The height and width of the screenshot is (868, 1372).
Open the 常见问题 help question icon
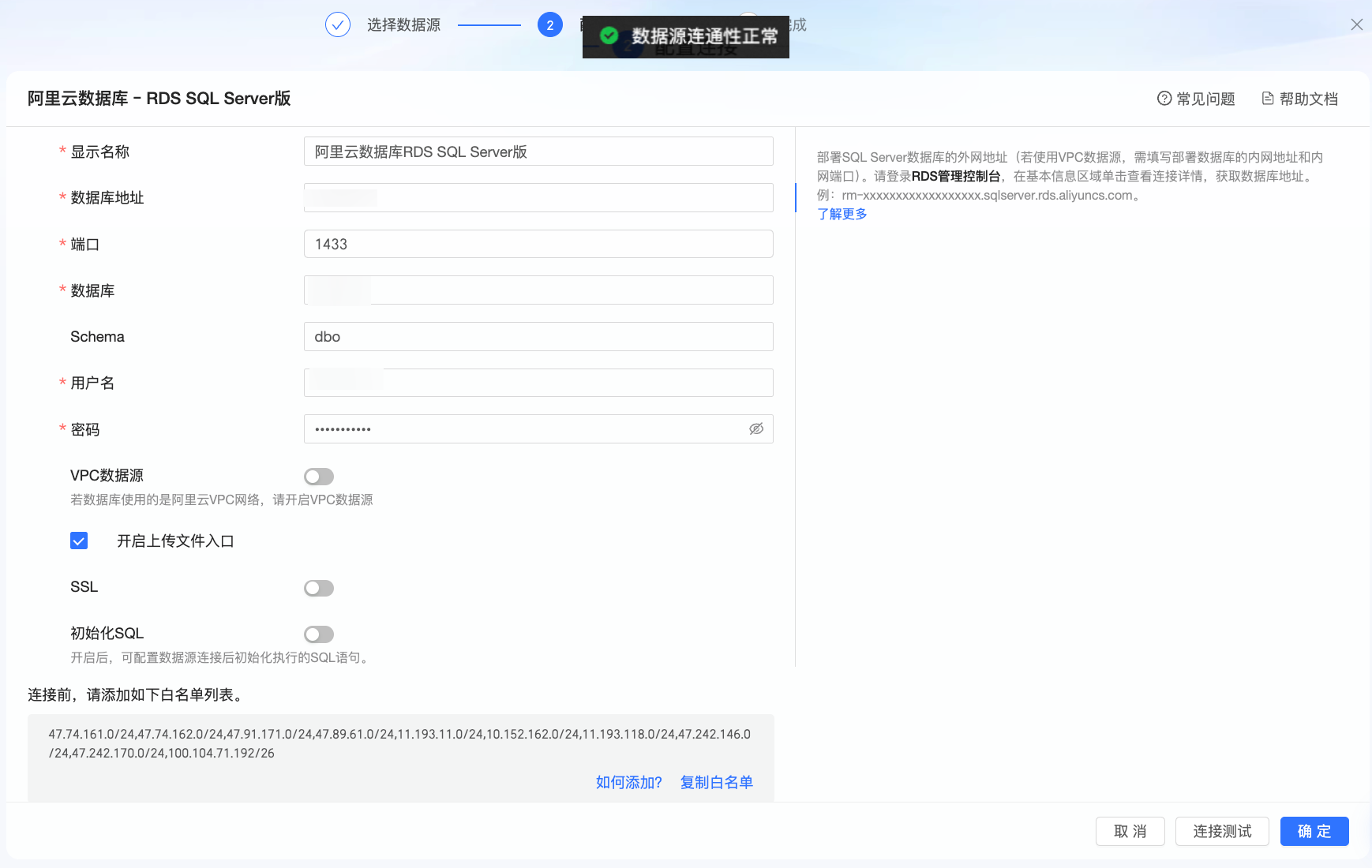1164,99
